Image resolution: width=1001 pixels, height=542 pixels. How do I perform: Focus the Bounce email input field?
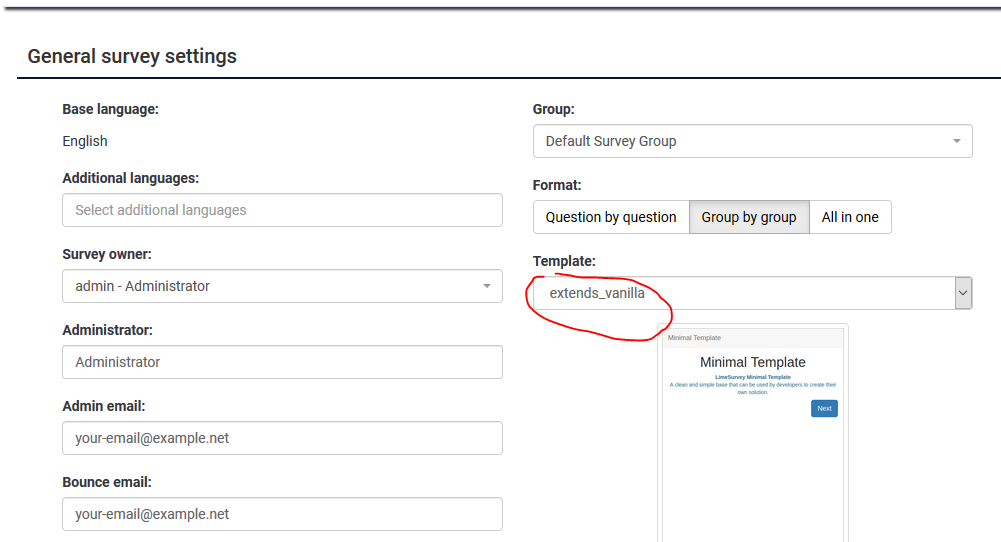[282, 514]
